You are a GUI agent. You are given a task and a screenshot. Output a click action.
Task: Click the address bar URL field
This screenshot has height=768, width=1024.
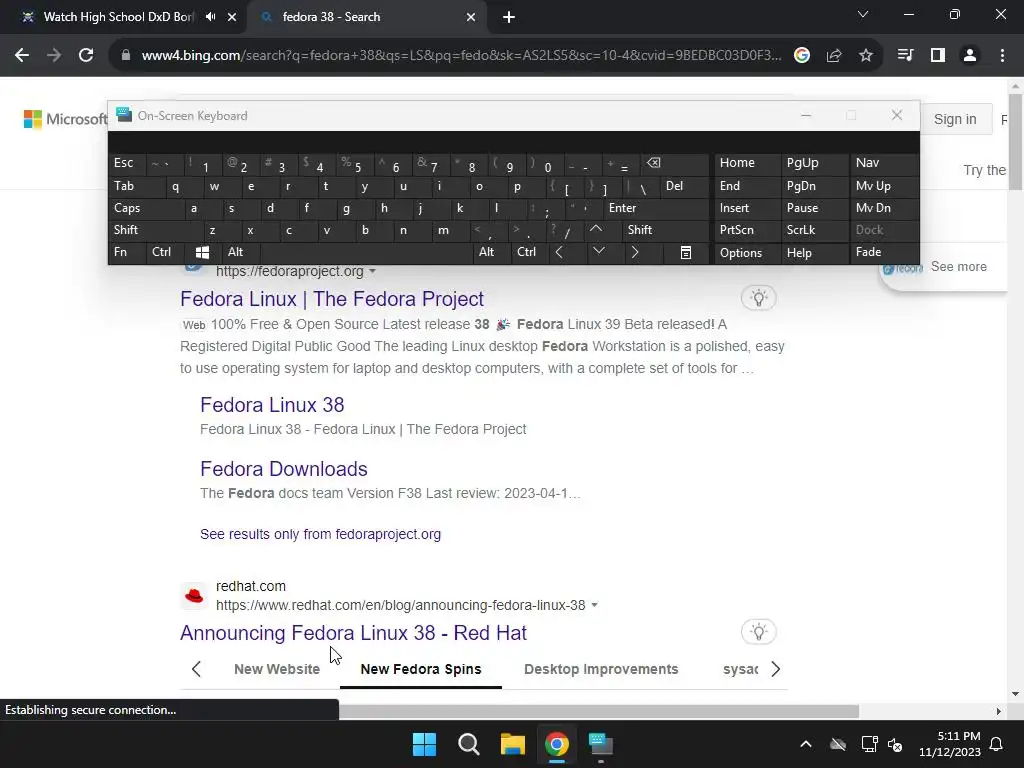(x=460, y=56)
